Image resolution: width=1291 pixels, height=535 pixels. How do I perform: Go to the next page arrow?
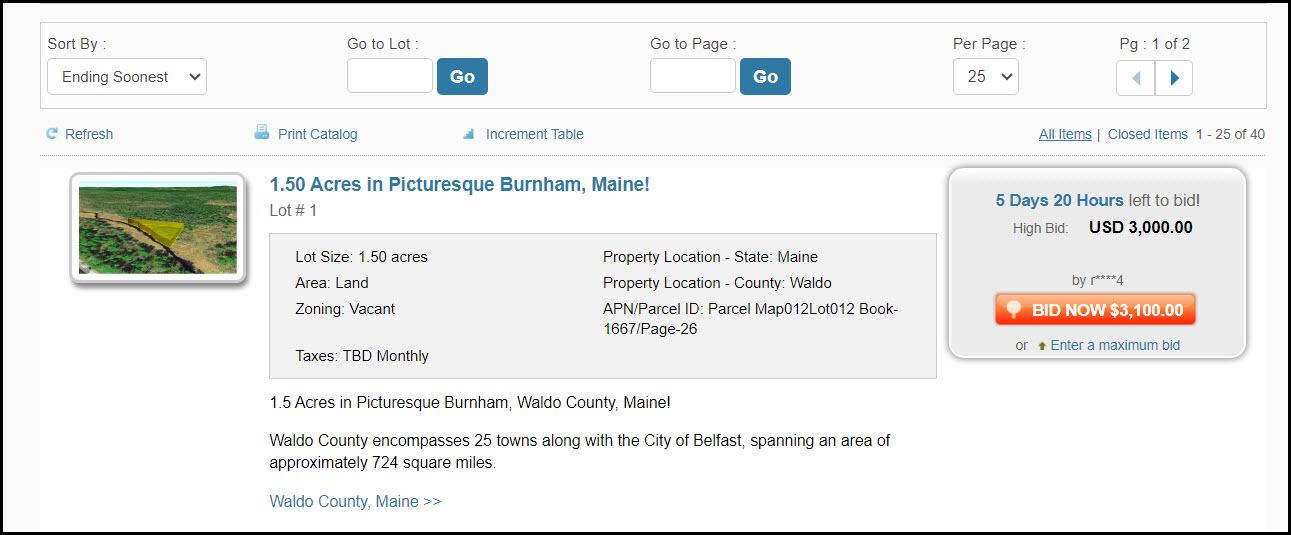click(x=1174, y=77)
